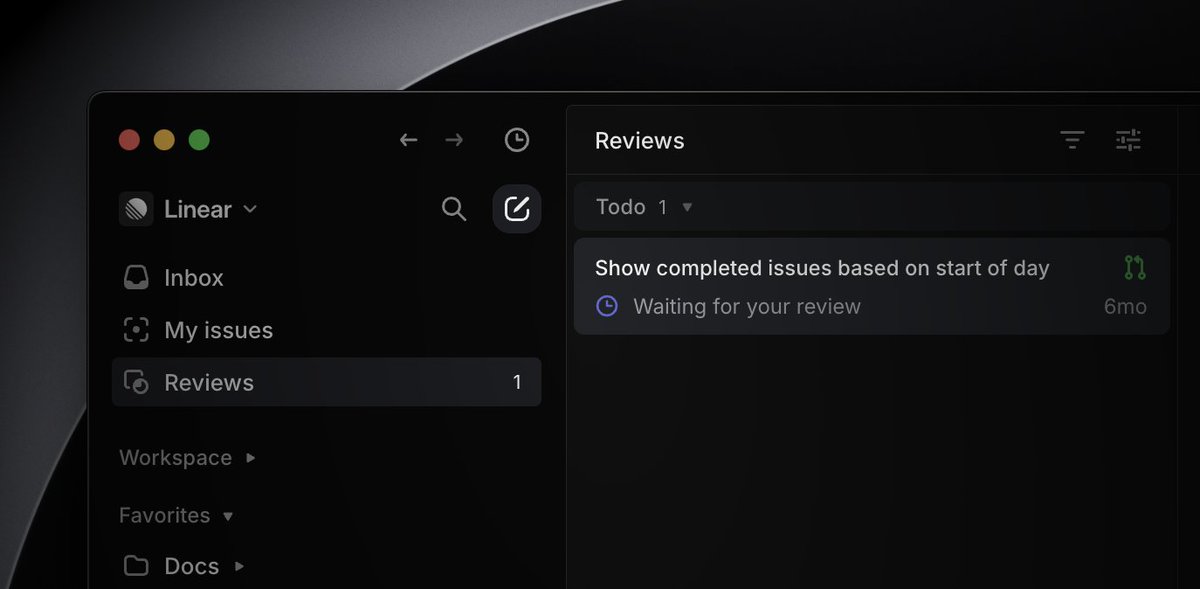Create a new issue with compose icon
Image resolution: width=1200 pixels, height=589 pixels.
tap(517, 209)
